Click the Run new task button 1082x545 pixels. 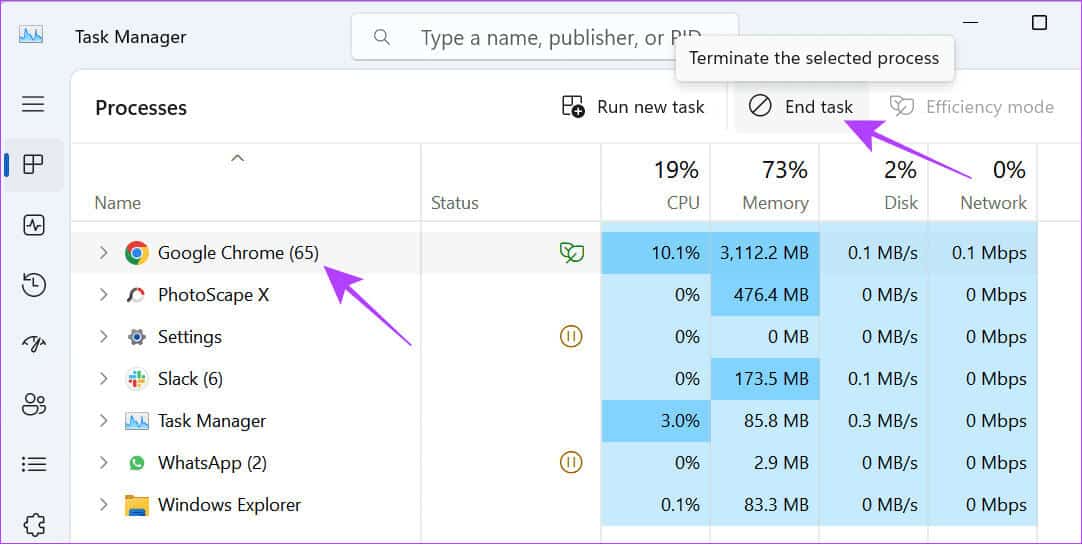click(633, 107)
